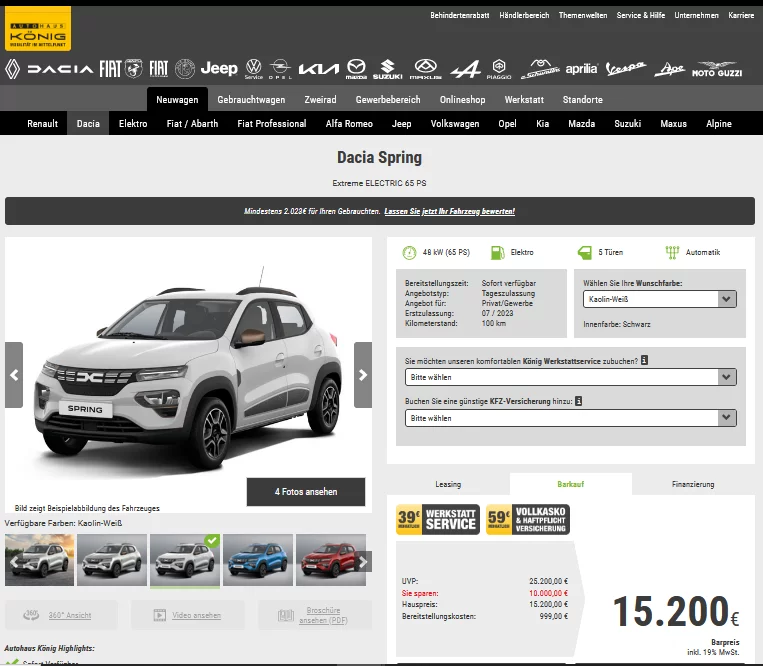Viewport: 763px width, 666px height.
Task: Switch to the Finanzierung tab
Action: [693, 484]
